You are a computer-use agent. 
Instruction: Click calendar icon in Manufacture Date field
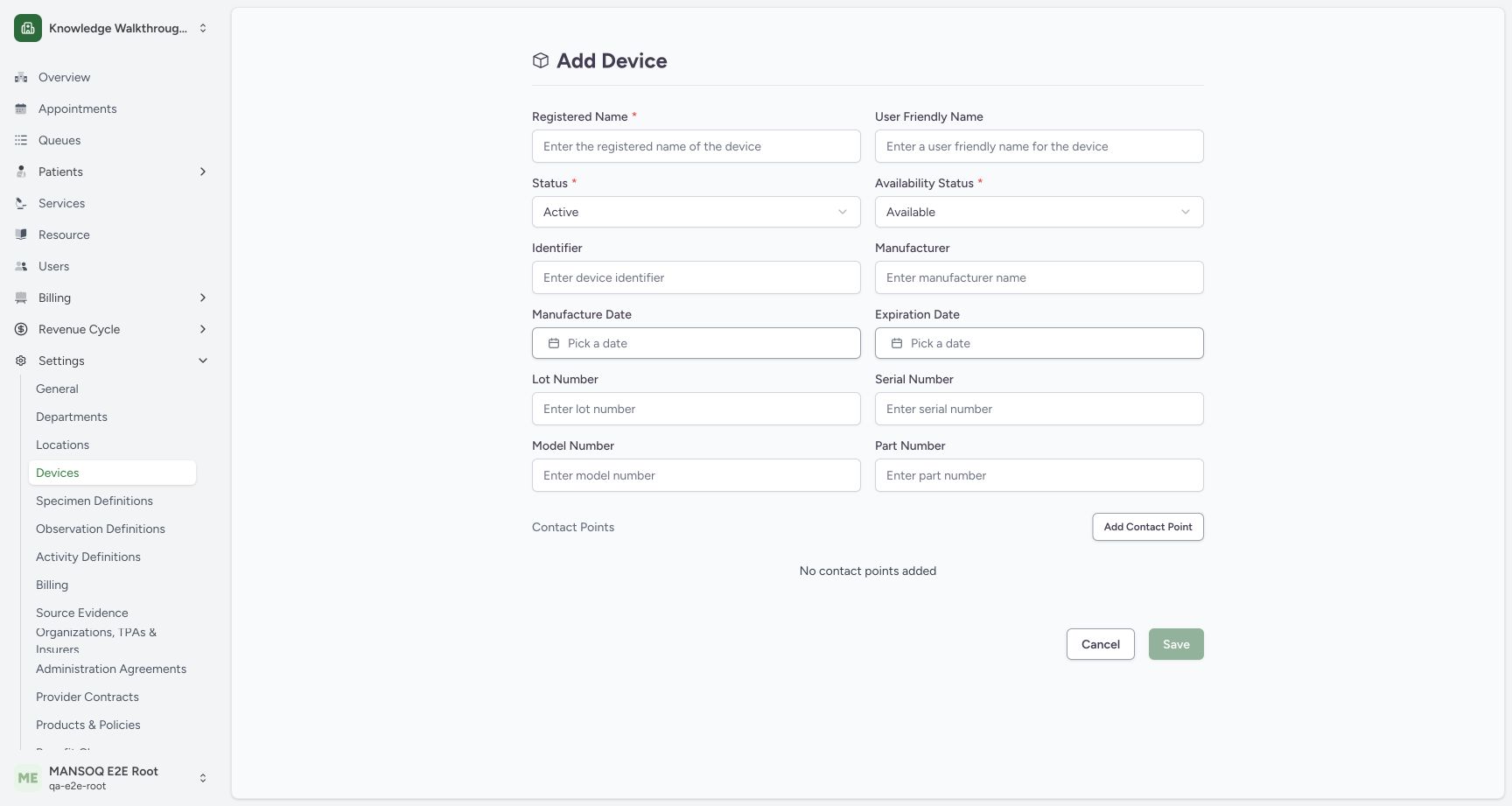pos(554,343)
